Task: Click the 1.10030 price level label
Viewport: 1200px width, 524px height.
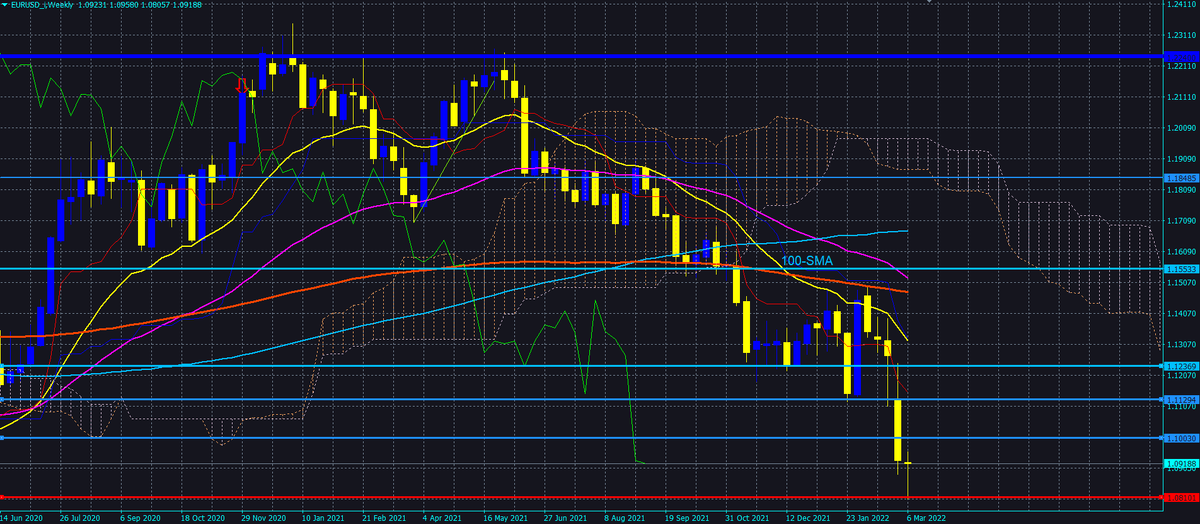Action: coord(1181,438)
